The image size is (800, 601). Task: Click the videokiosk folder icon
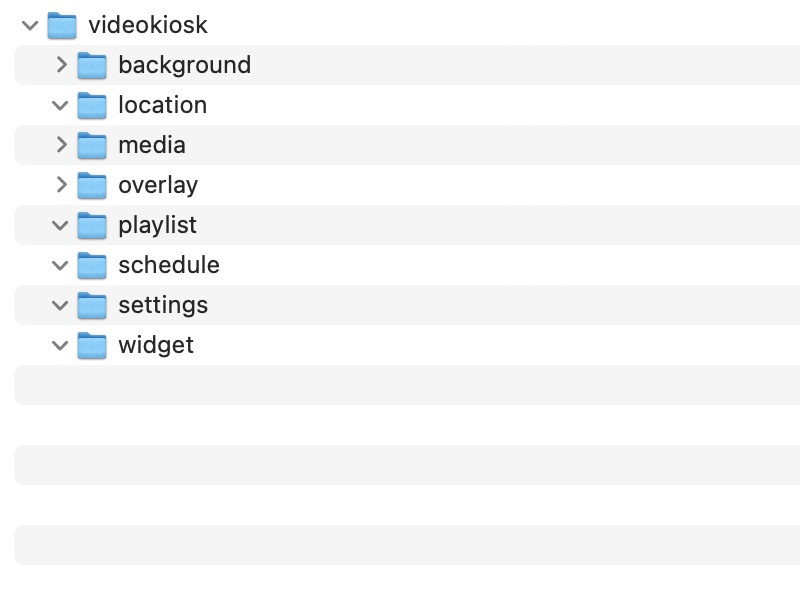pyautogui.click(x=62, y=25)
